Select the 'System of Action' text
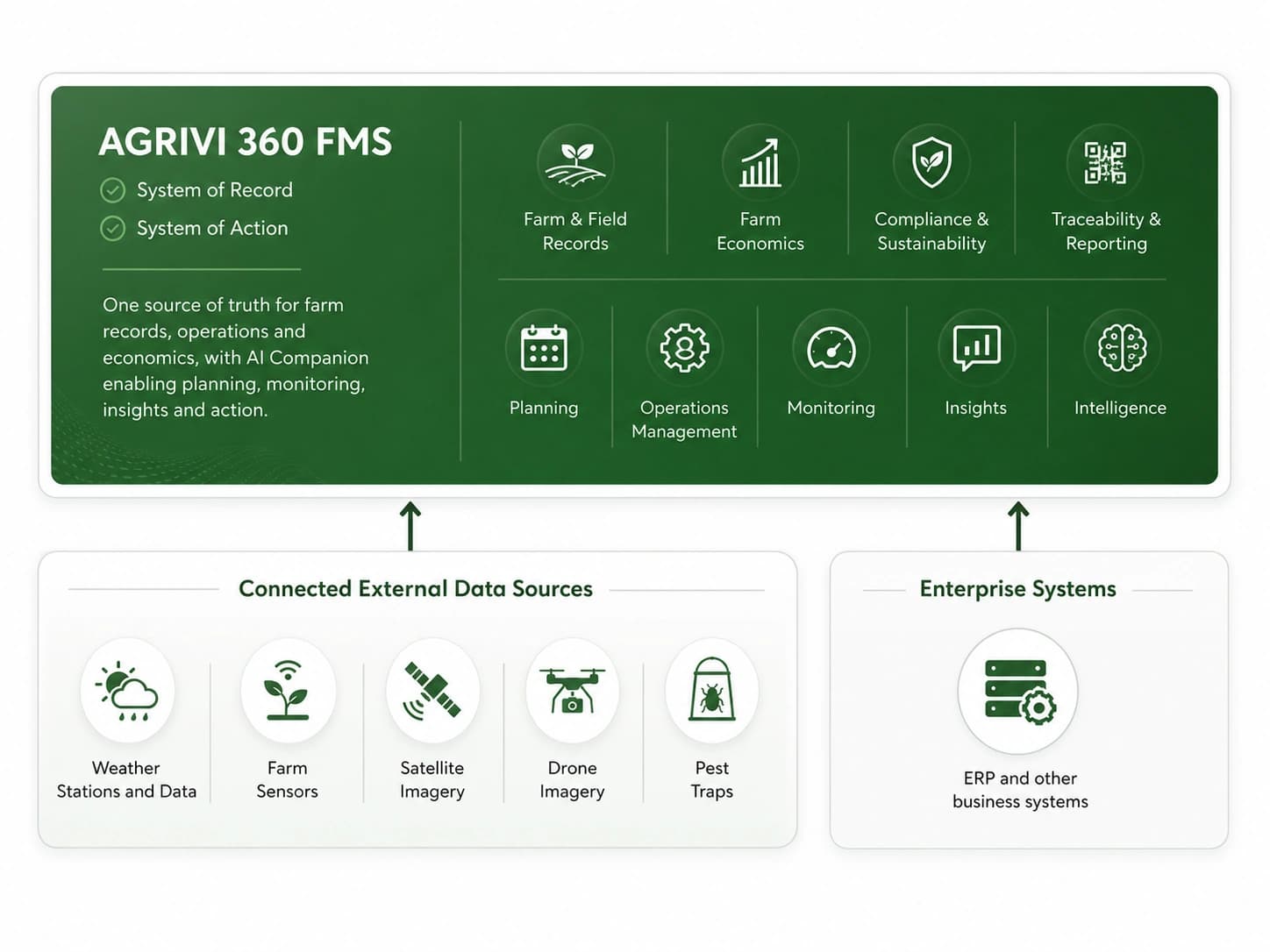The width and height of the screenshot is (1270, 952). 212,228
